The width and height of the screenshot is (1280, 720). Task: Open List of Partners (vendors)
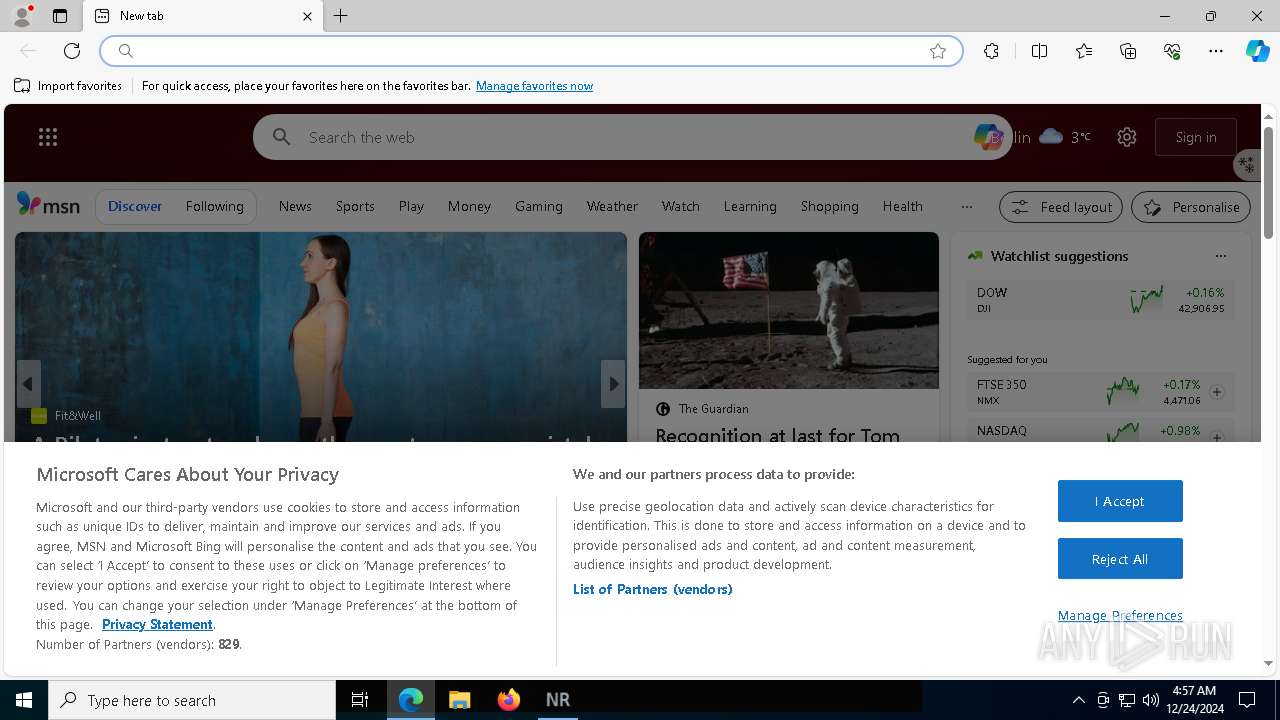tap(653, 589)
